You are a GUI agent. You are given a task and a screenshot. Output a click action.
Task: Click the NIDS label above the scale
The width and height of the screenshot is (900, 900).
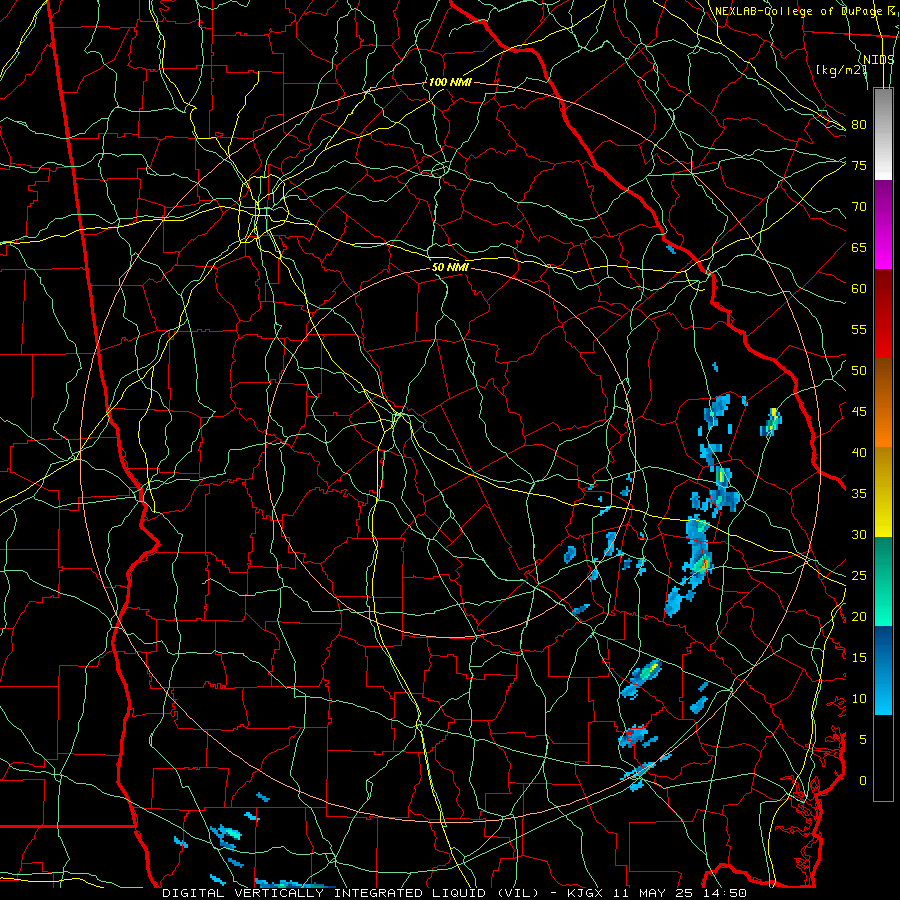tap(879, 60)
